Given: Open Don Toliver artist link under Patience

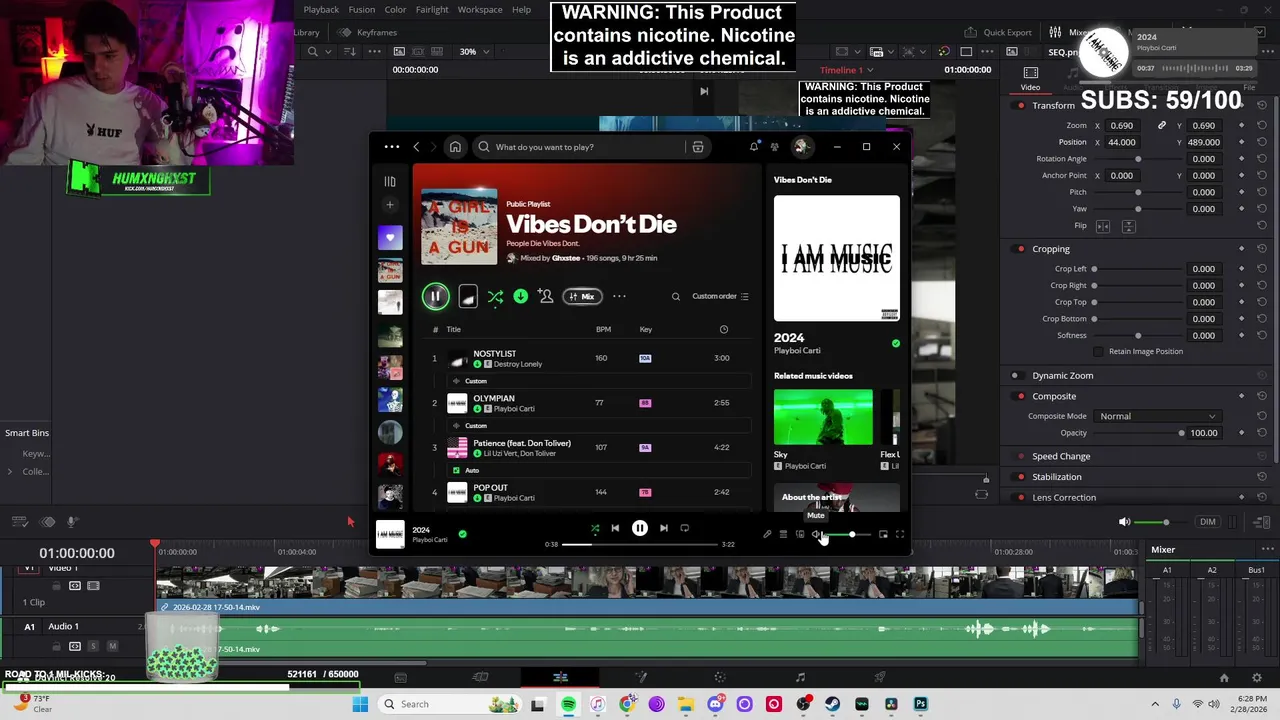Looking at the screenshot, I should (x=537, y=453).
